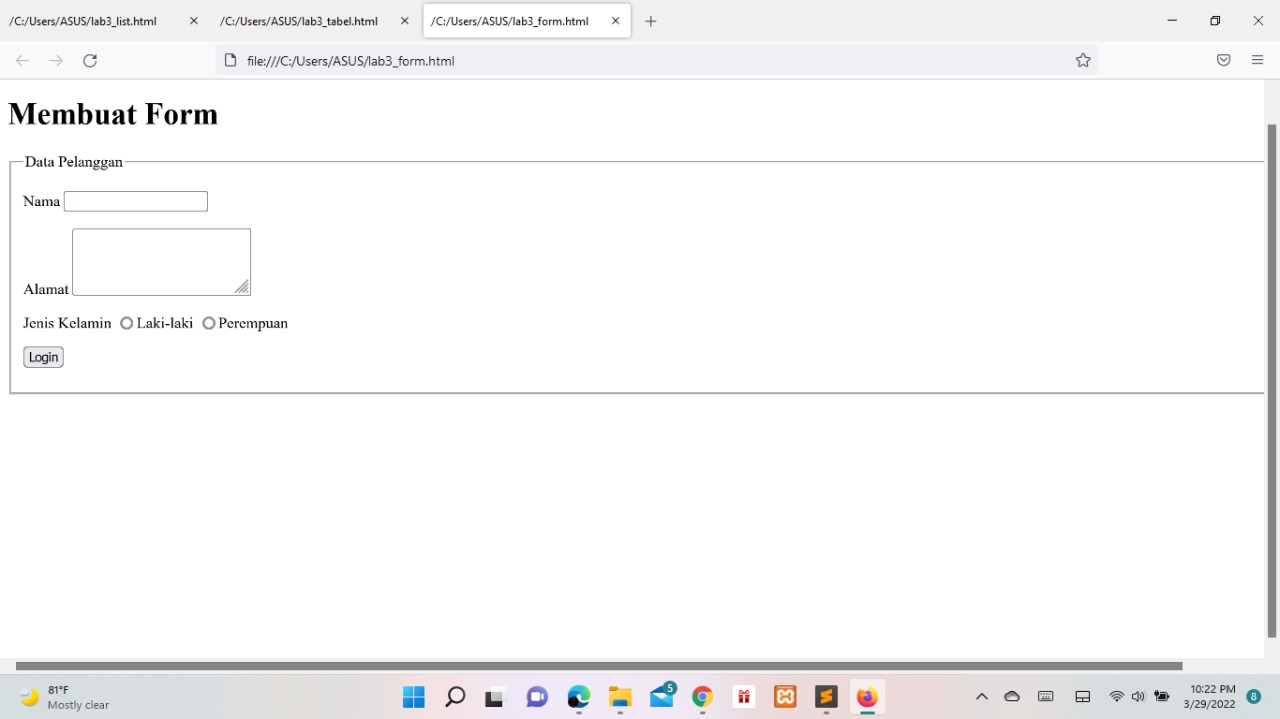Open a new browser tab

pos(651,21)
